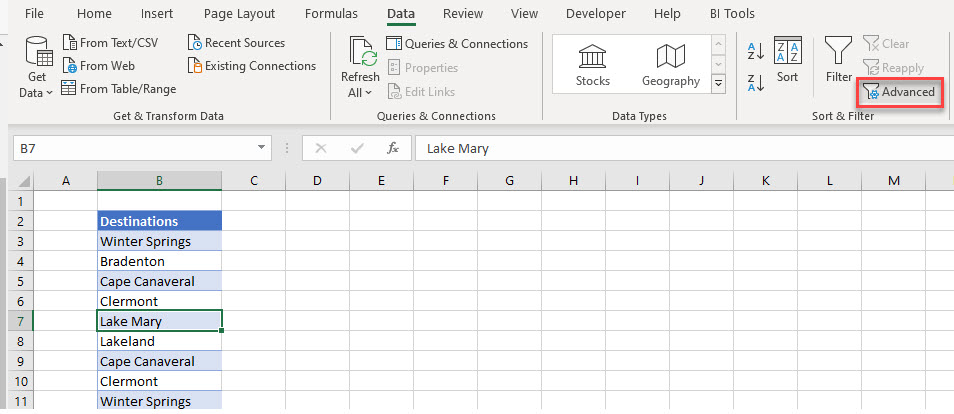The image size is (954, 414).
Task: Open the Page Layout tab
Action: tap(239, 14)
